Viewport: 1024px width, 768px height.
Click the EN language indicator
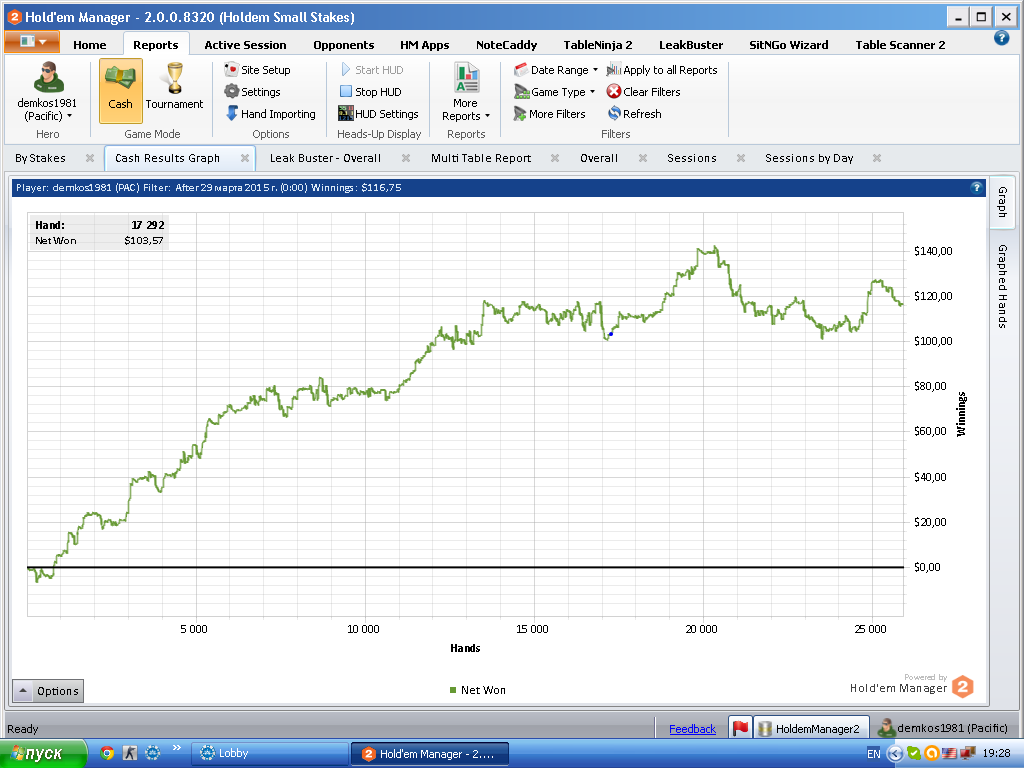pyautogui.click(x=874, y=754)
